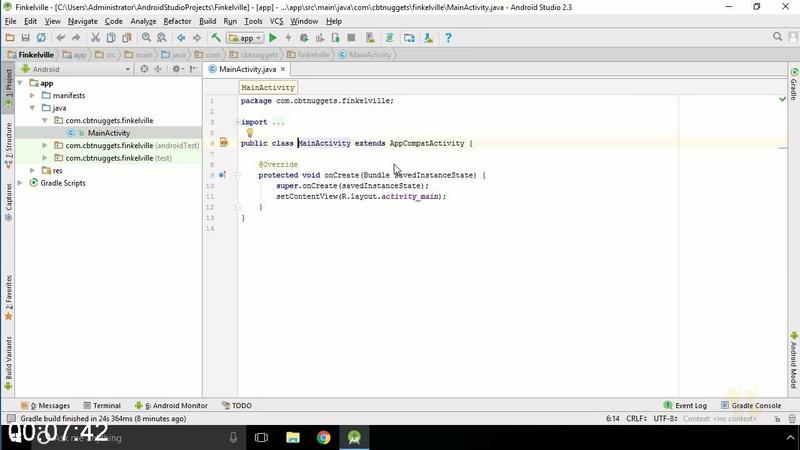Click the Help question mark icon
This screenshot has width=800, height=450.
click(x=448, y=38)
